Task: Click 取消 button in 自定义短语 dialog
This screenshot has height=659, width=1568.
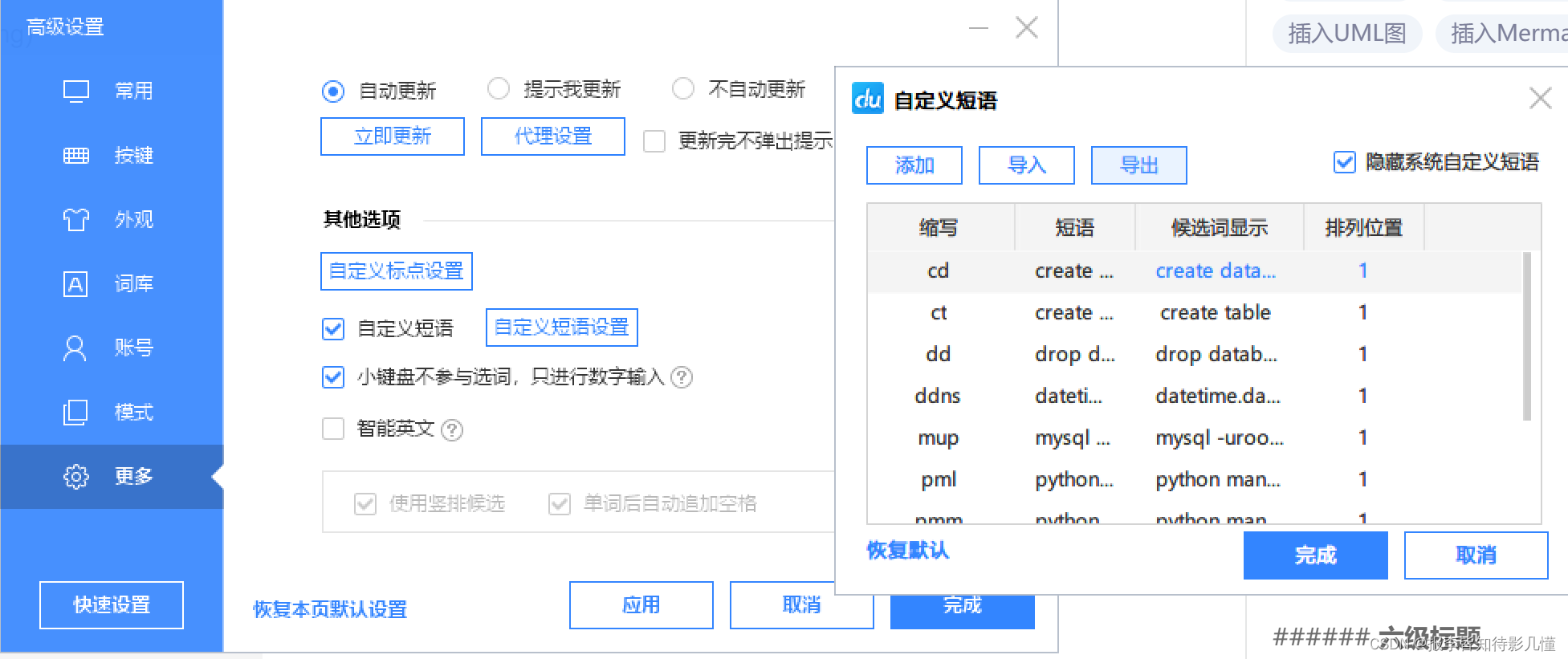Action: click(x=1476, y=555)
